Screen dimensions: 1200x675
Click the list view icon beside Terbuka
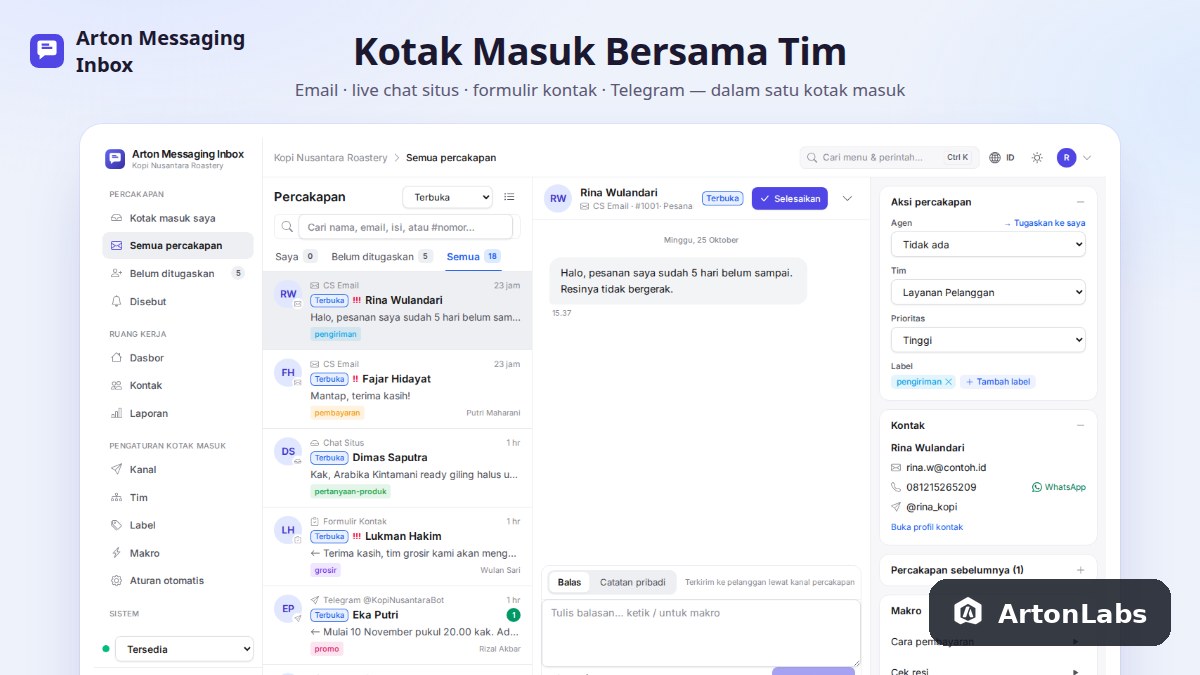pos(509,197)
